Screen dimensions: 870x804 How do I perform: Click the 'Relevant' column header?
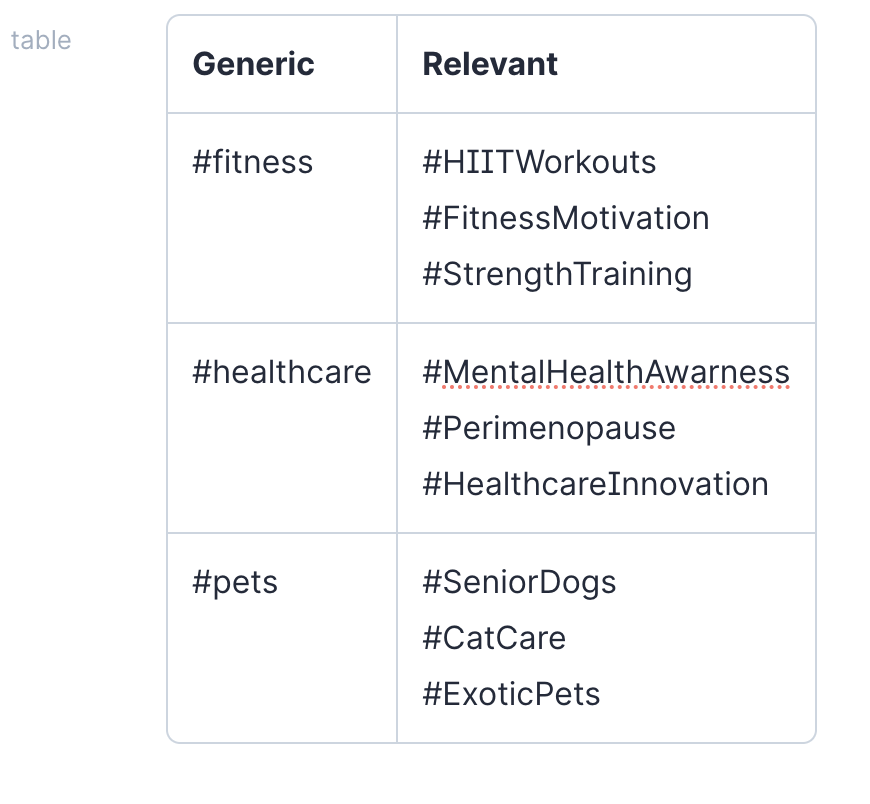tap(490, 64)
